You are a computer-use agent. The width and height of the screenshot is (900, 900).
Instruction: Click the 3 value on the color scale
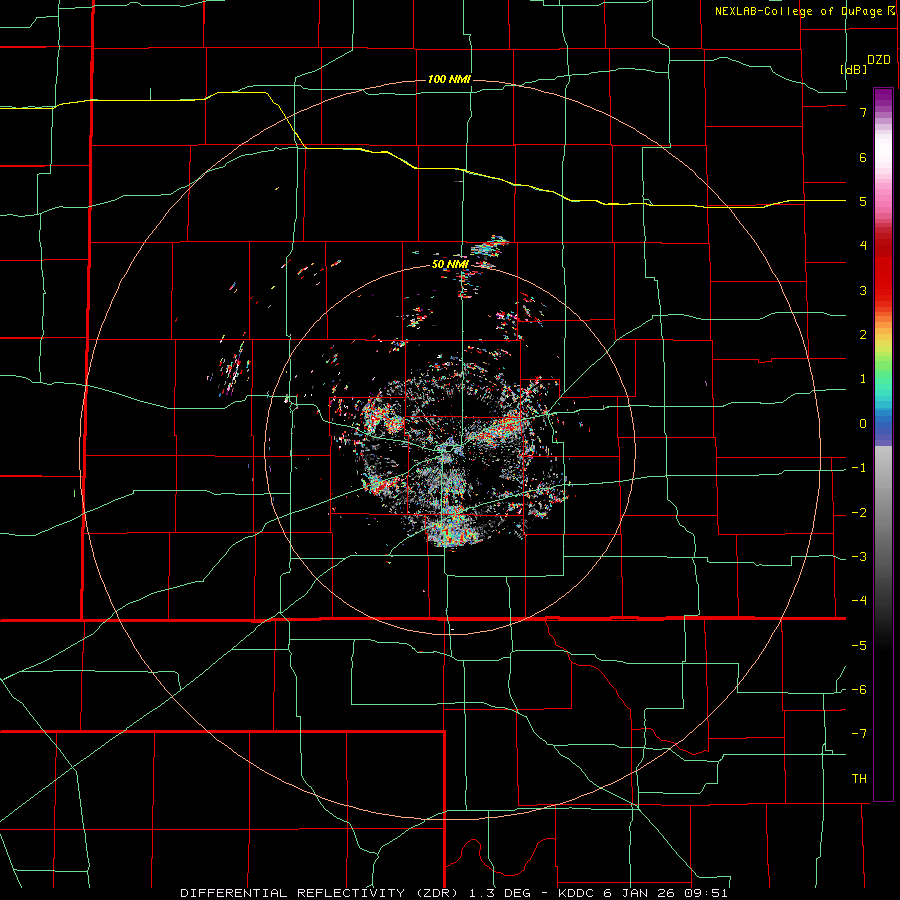[x=863, y=290]
